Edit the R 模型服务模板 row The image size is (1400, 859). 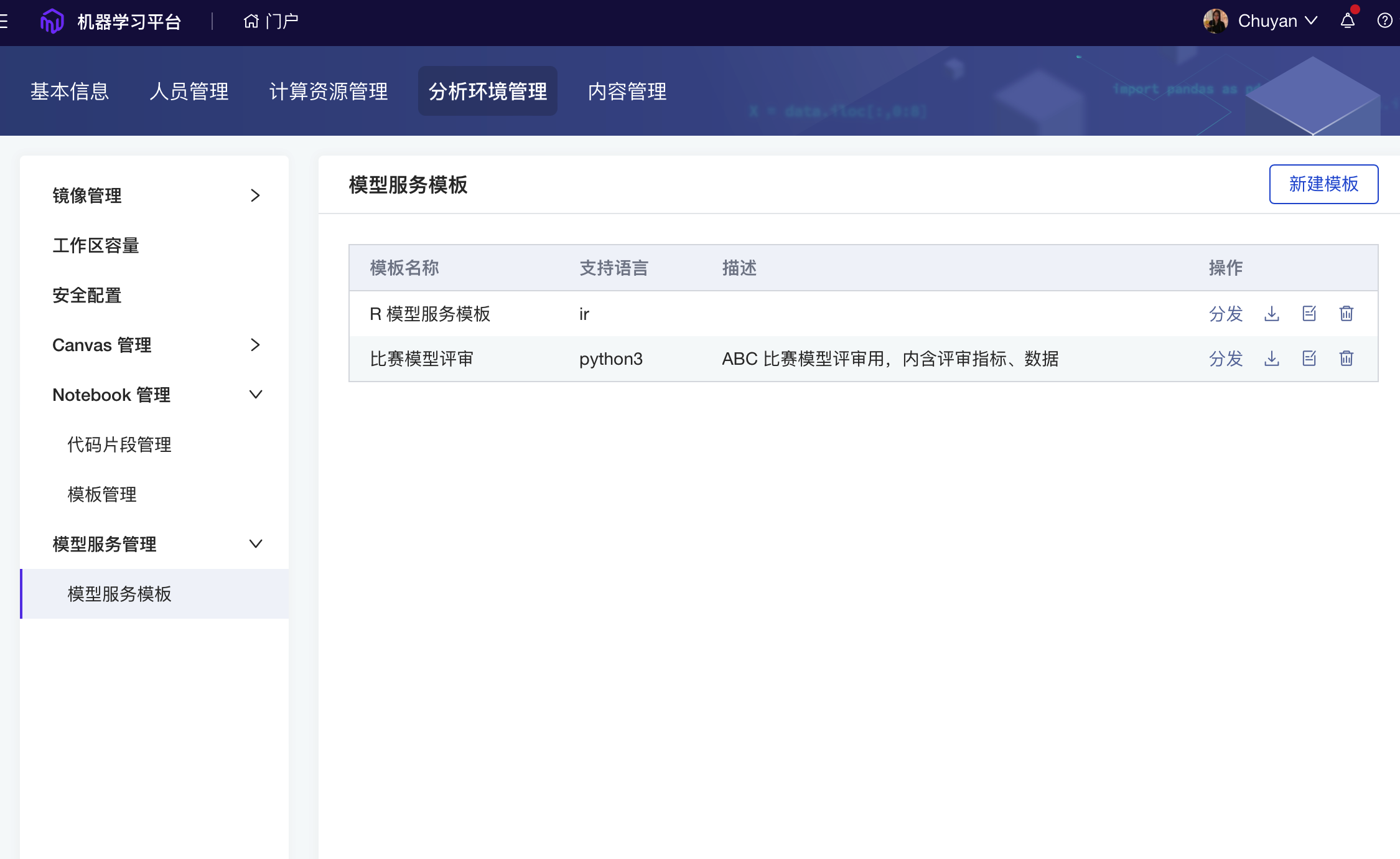[1309, 314]
